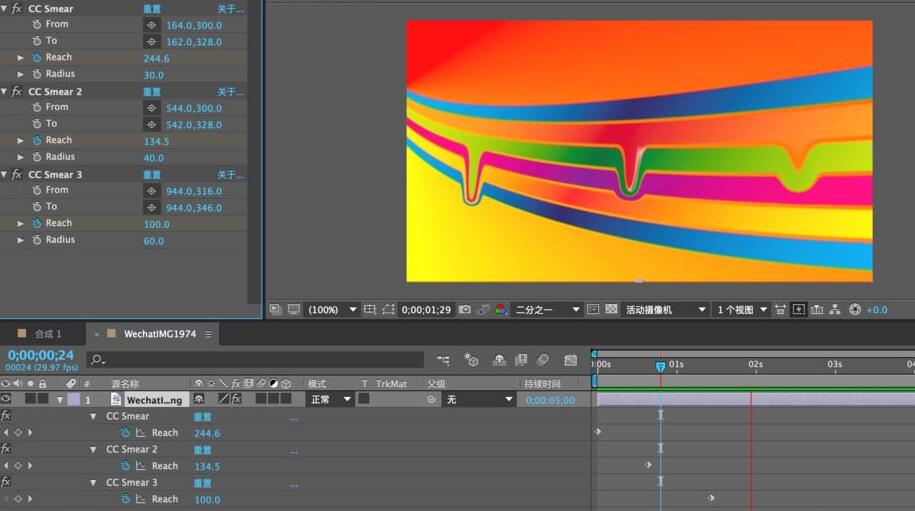Click 重置 reset link for CC Smear 2
915x511 pixels.
tap(152, 92)
